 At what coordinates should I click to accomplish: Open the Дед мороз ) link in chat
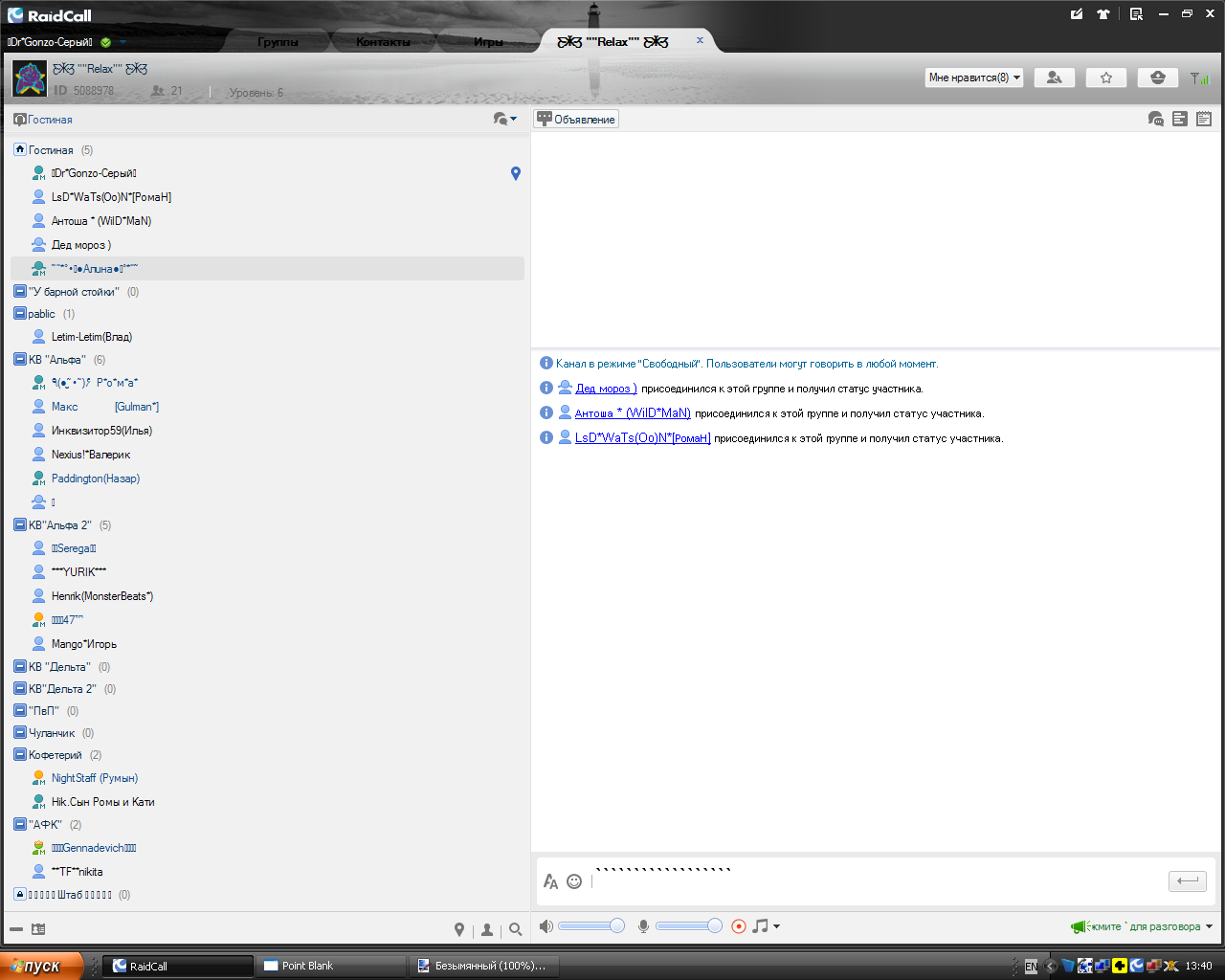606,389
